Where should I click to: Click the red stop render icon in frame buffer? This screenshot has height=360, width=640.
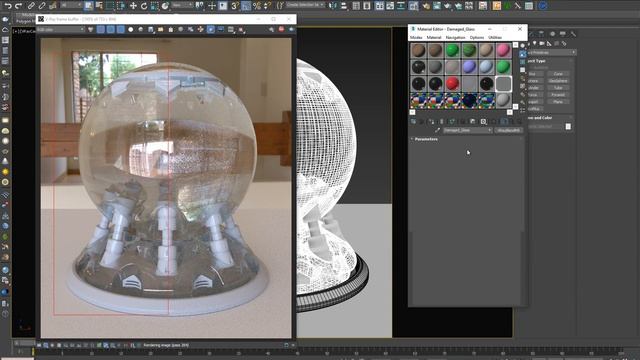pyautogui.click(x=281, y=29)
